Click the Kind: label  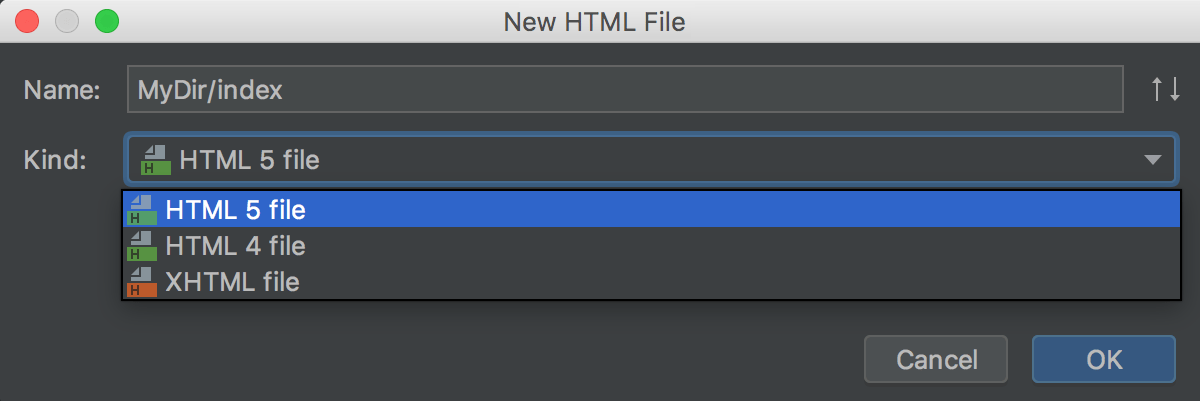tap(56, 160)
